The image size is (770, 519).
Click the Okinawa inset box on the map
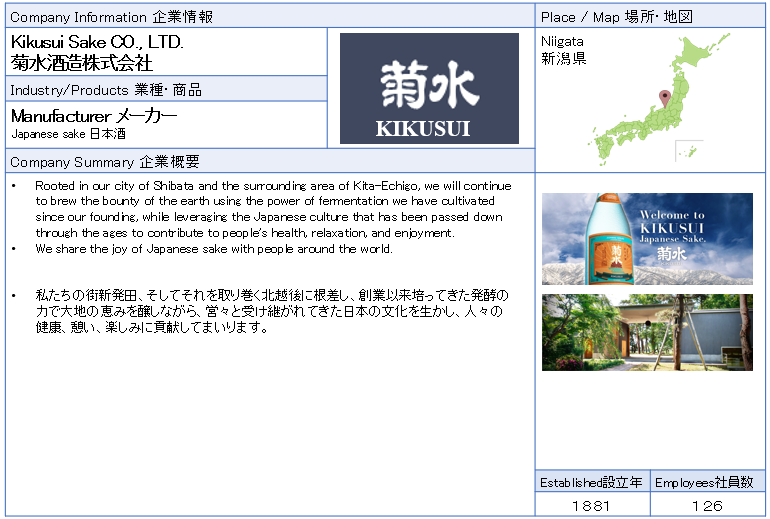click(688, 152)
